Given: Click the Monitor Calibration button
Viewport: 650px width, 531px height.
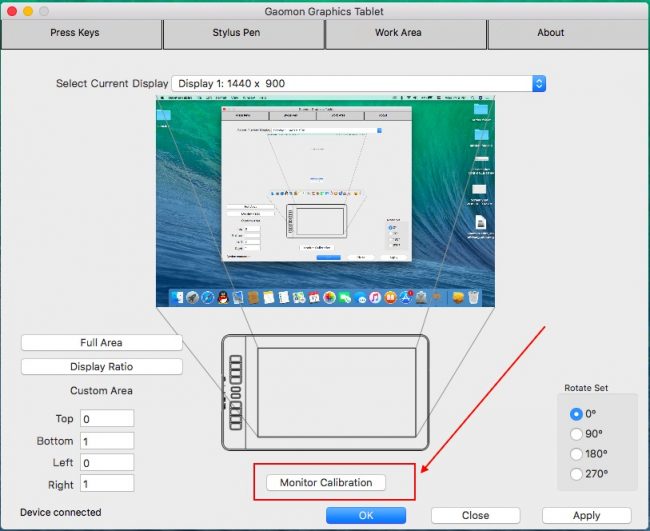Looking at the screenshot, I should (x=326, y=483).
